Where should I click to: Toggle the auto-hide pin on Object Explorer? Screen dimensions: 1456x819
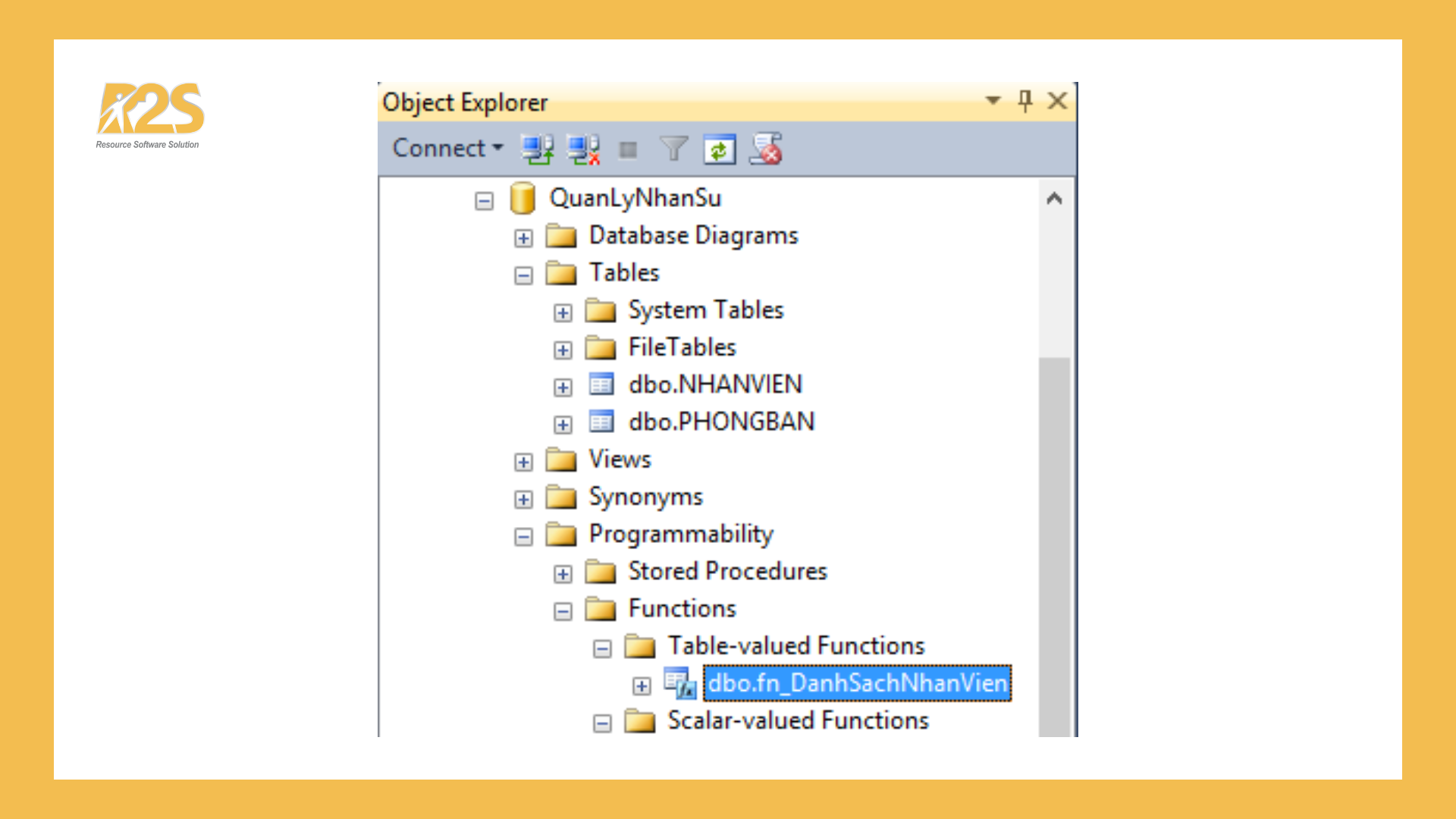(1025, 101)
